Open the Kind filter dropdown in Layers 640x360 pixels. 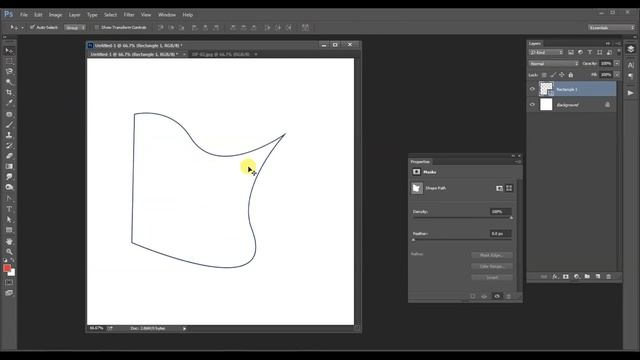pos(546,52)
